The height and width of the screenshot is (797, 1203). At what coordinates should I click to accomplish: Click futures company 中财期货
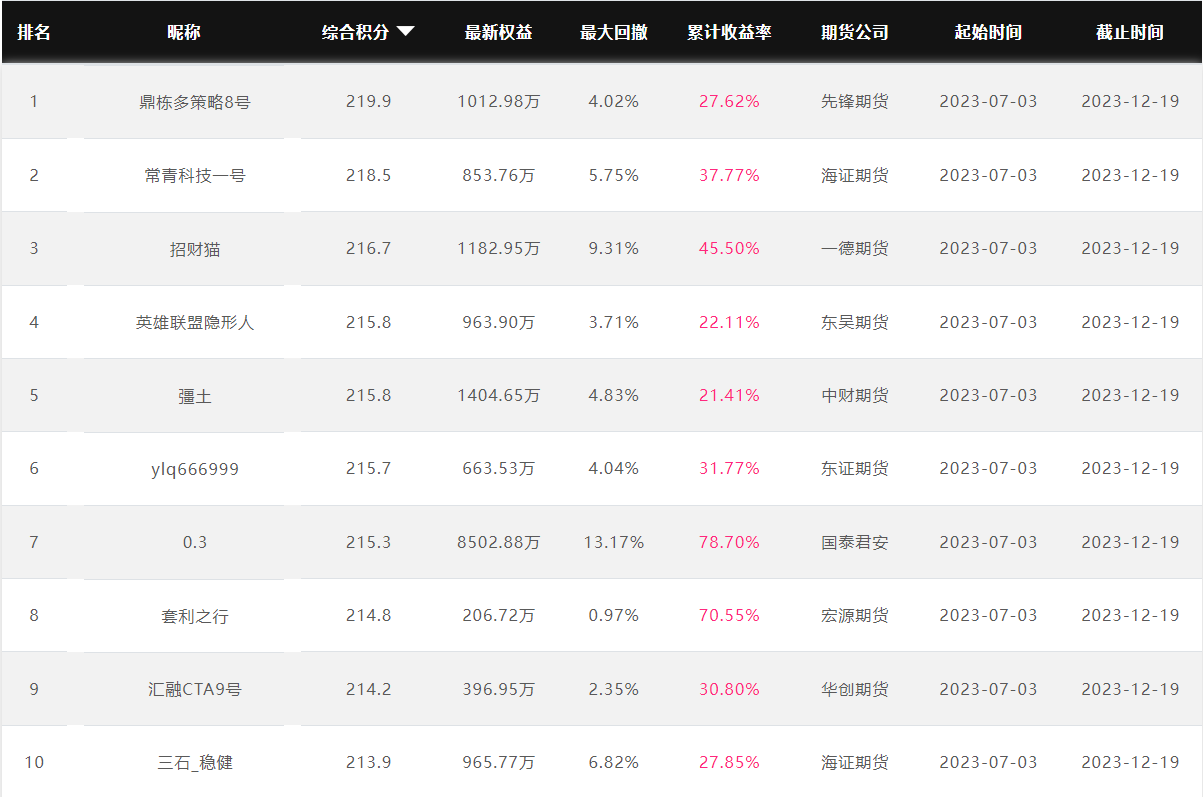click(855, 395)
